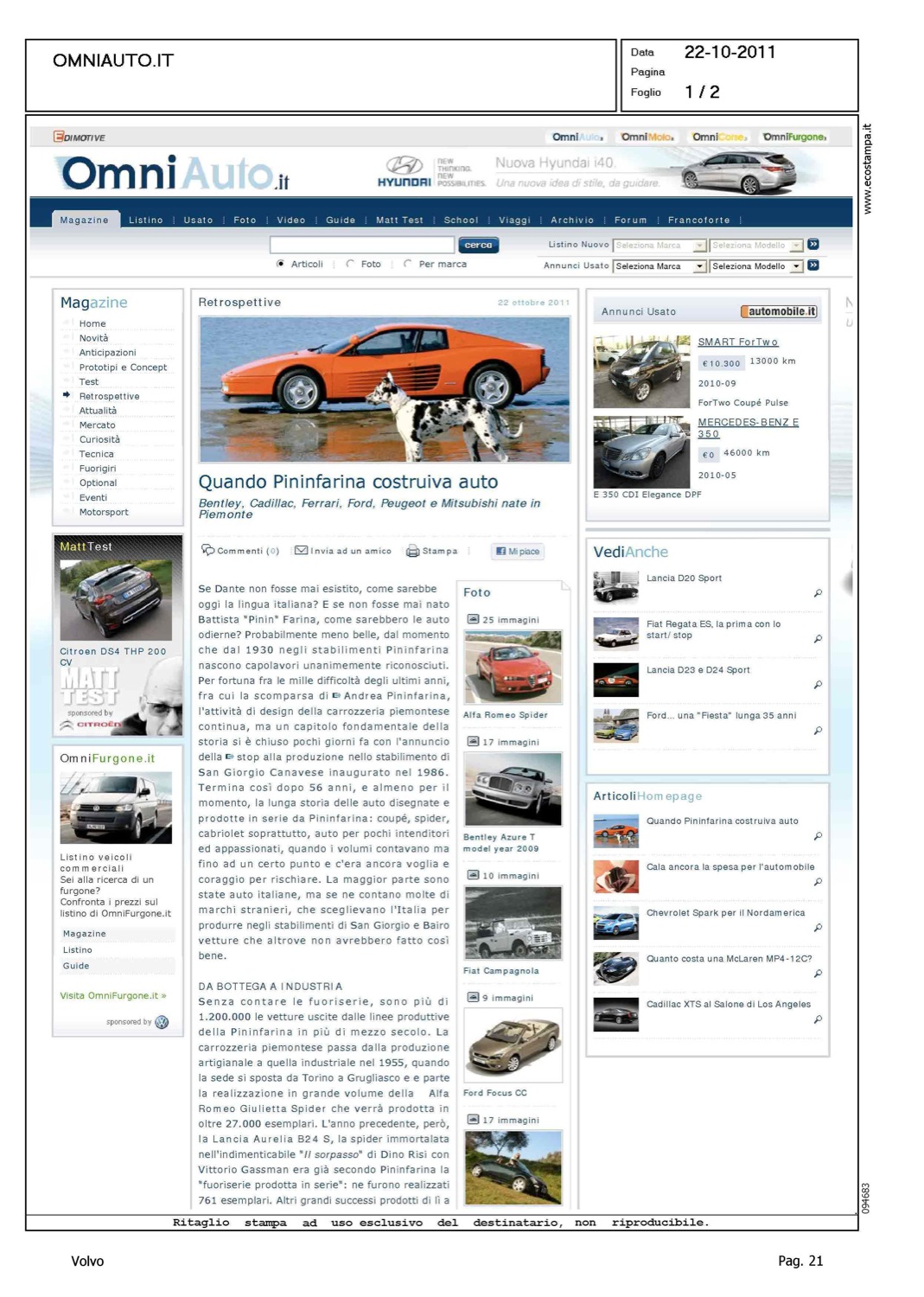Open the Bentley Azure T photo thumbnail
The height and width of the screenshot is (1297, 924).
coord(513,789)
